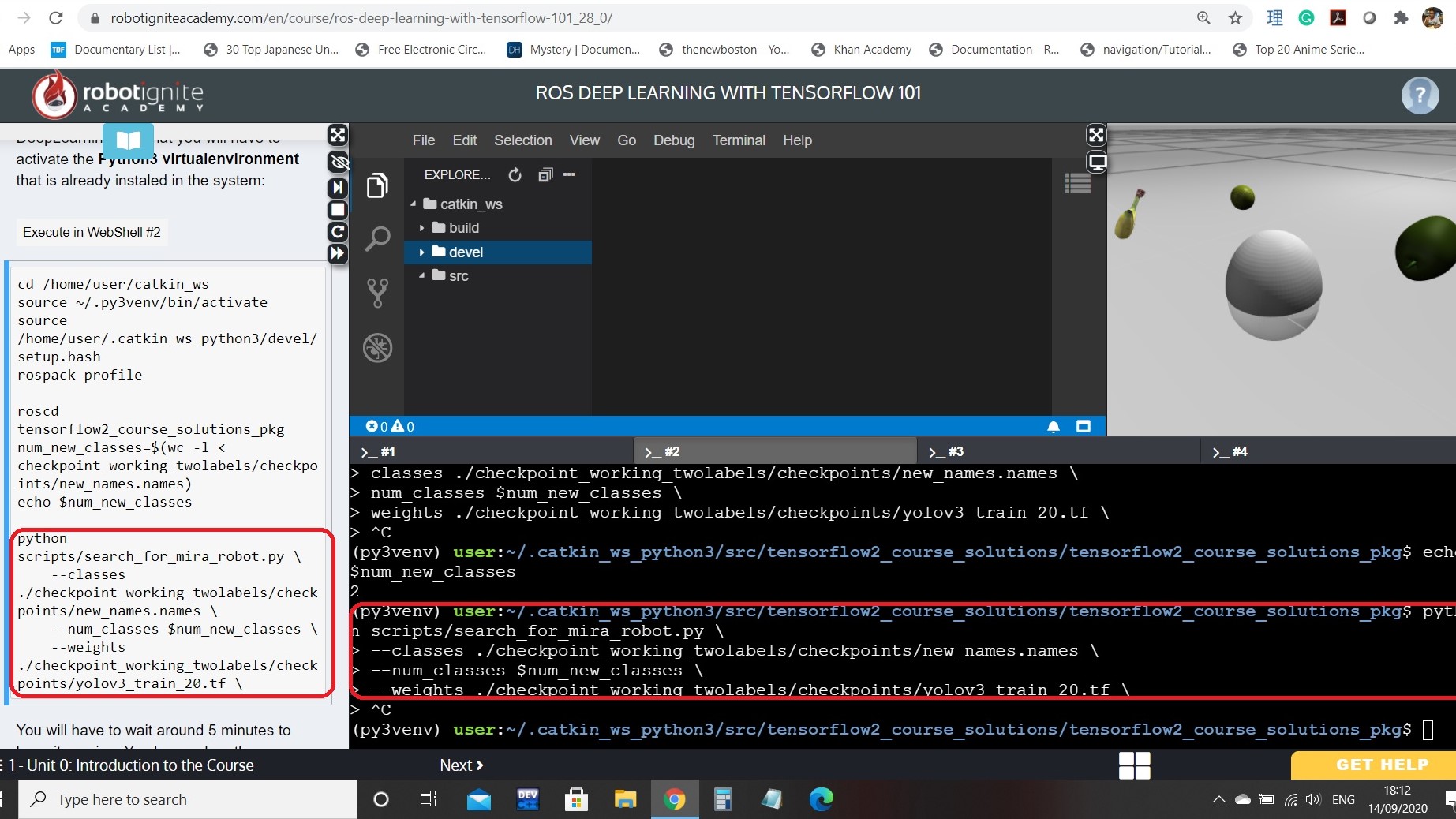
Task: Open the Mail app in taskbar
Action: [x=478, y=799]
